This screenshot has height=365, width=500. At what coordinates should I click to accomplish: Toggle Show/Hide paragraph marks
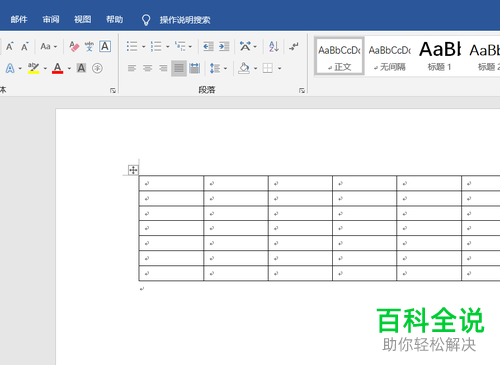(294, 46)
